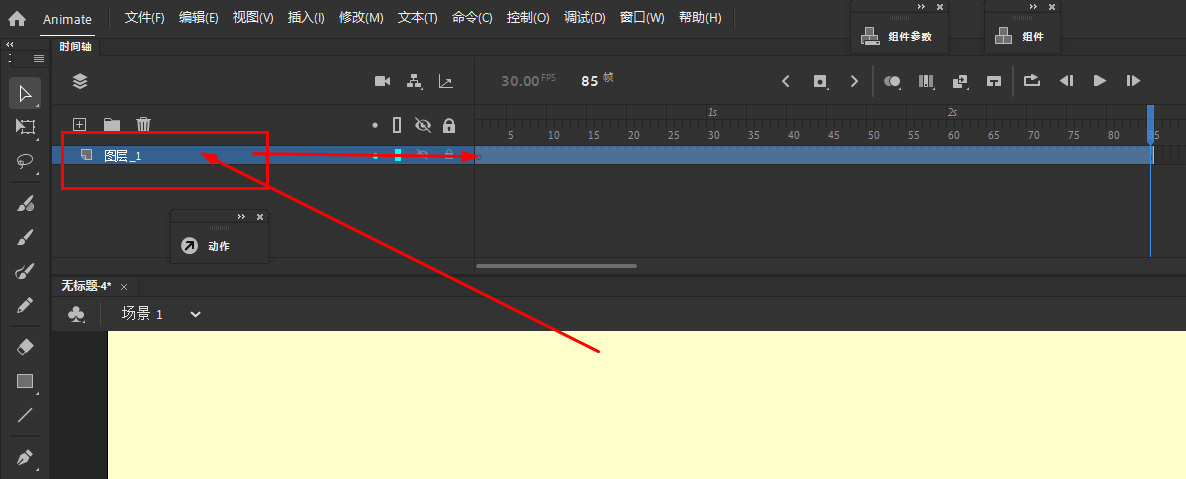Click the Home icon
Screen dimensions: 1186x479
click(x=17, y=18)
